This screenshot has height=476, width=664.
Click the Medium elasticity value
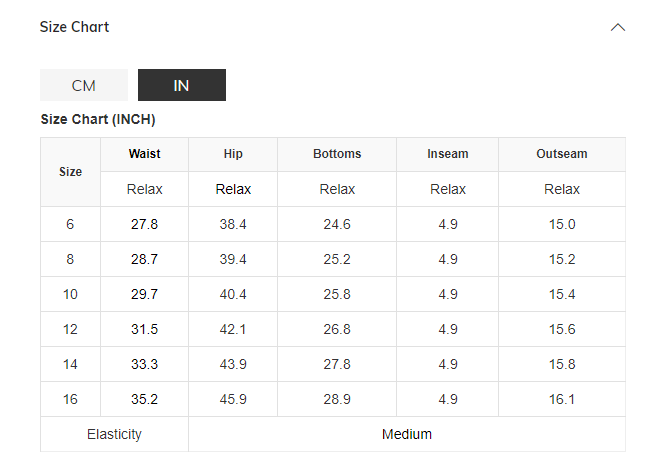pyautogui.click(x=407, y=434)
